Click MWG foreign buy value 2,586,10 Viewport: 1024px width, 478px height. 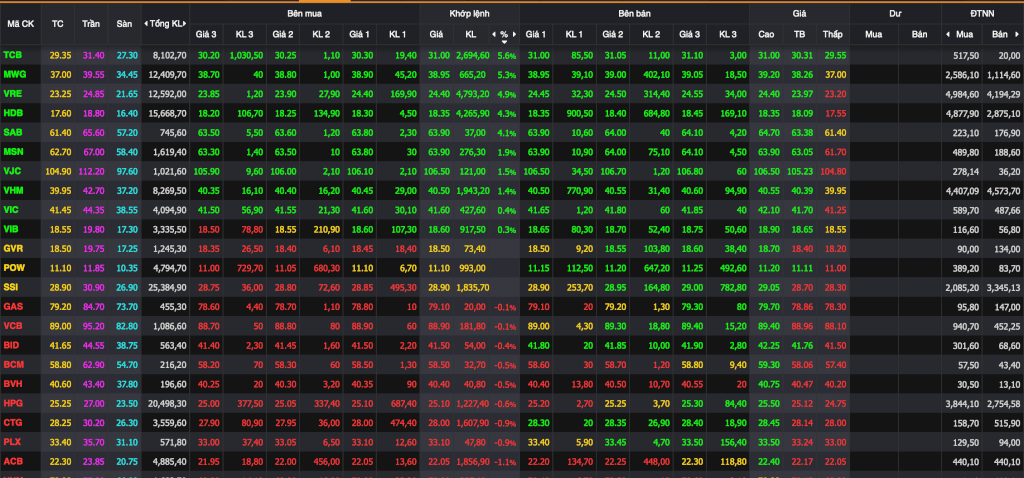click(962, 75)
